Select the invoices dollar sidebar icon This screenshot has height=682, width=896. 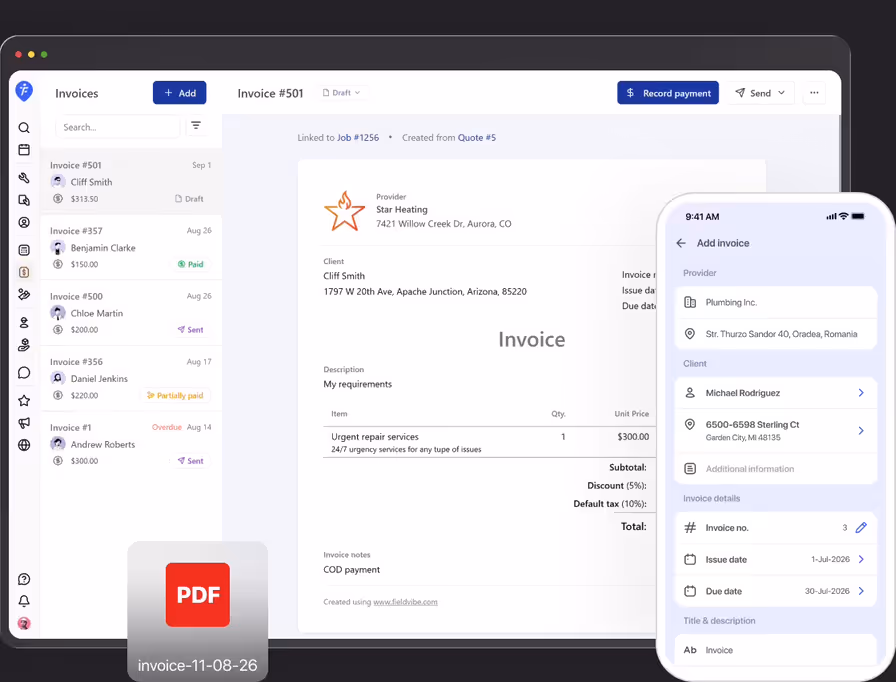(24, 272)
